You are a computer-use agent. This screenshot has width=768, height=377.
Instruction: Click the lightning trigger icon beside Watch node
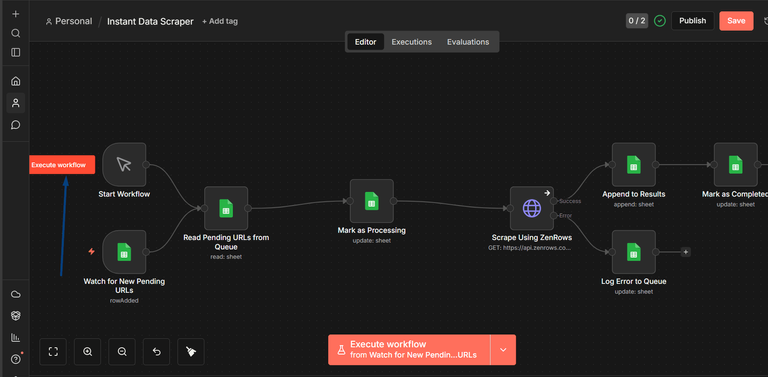pyautogui.click(x=91, y=252)
